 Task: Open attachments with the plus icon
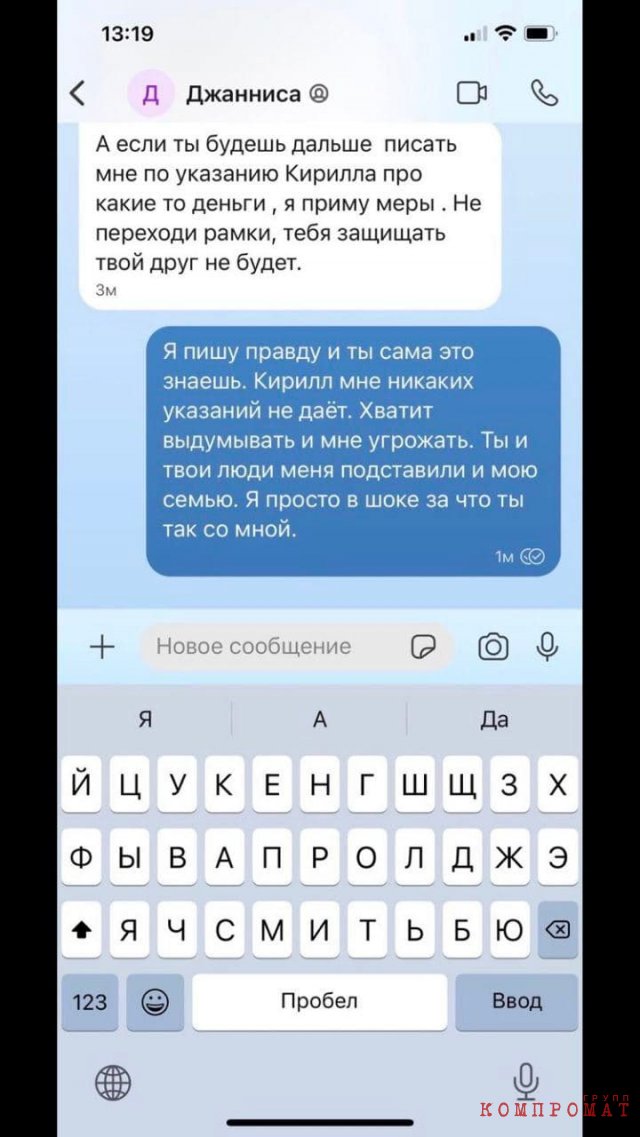pyautogui.click(x=102, y=646)
